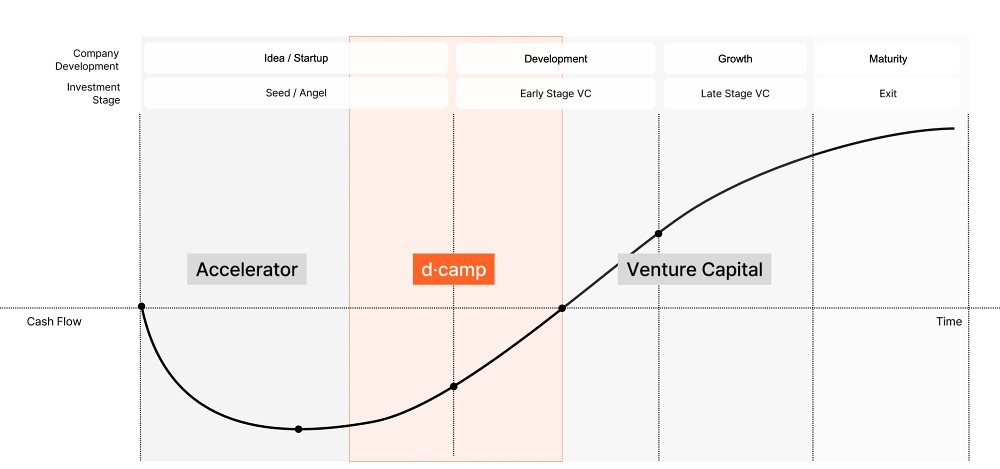Click the Cash Flow axis label

(54, 322)
